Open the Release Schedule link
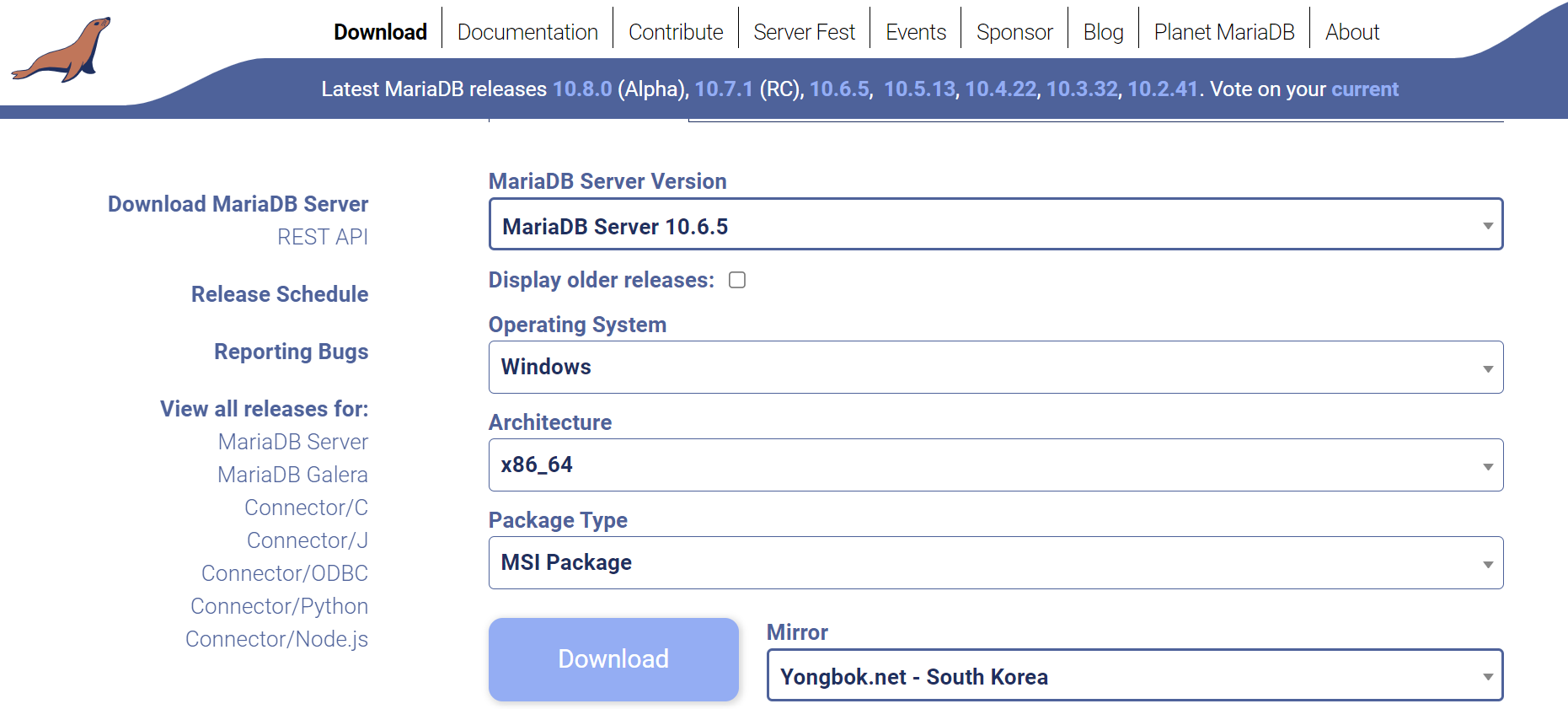Viewport: 1568px width, 709px height. tap(280, 294)
